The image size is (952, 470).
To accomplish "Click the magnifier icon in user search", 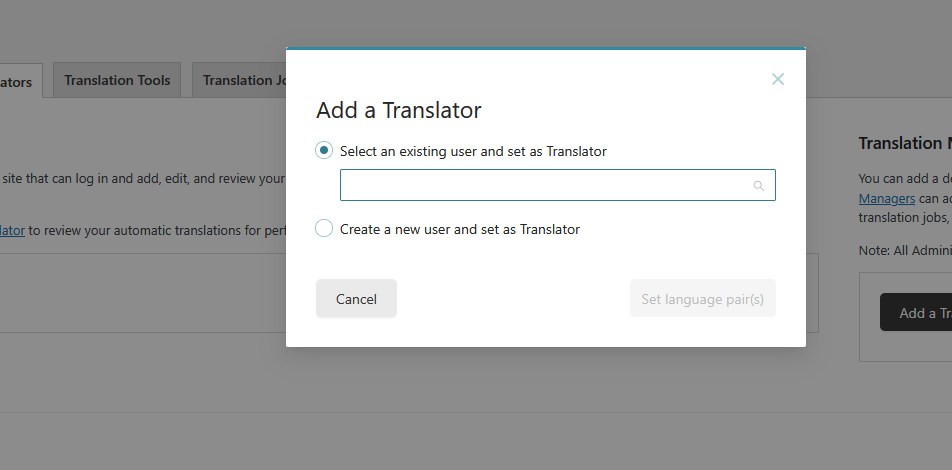I will (x=759, y=186).
